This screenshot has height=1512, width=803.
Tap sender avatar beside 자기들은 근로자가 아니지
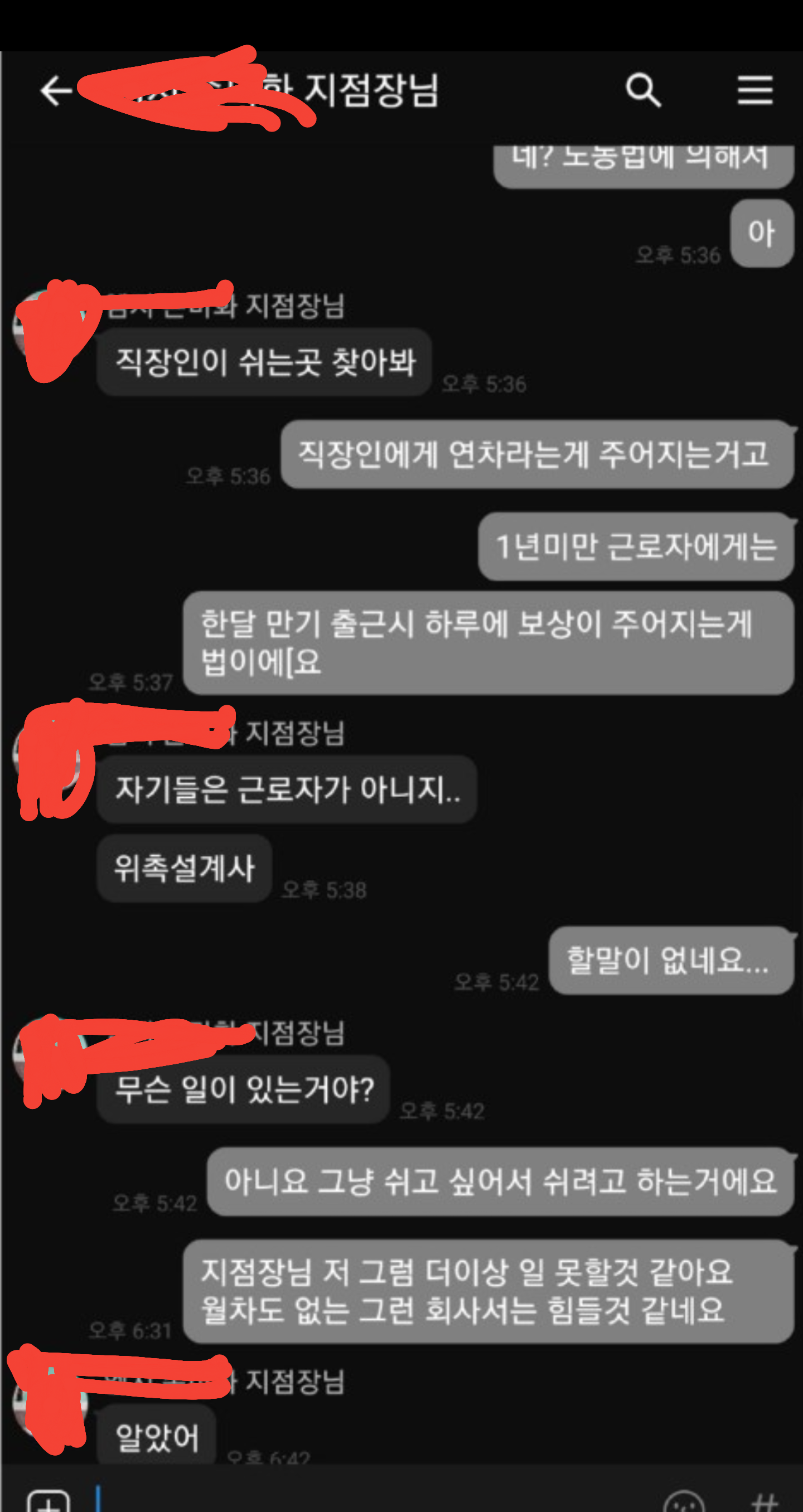tap(50, 754)
